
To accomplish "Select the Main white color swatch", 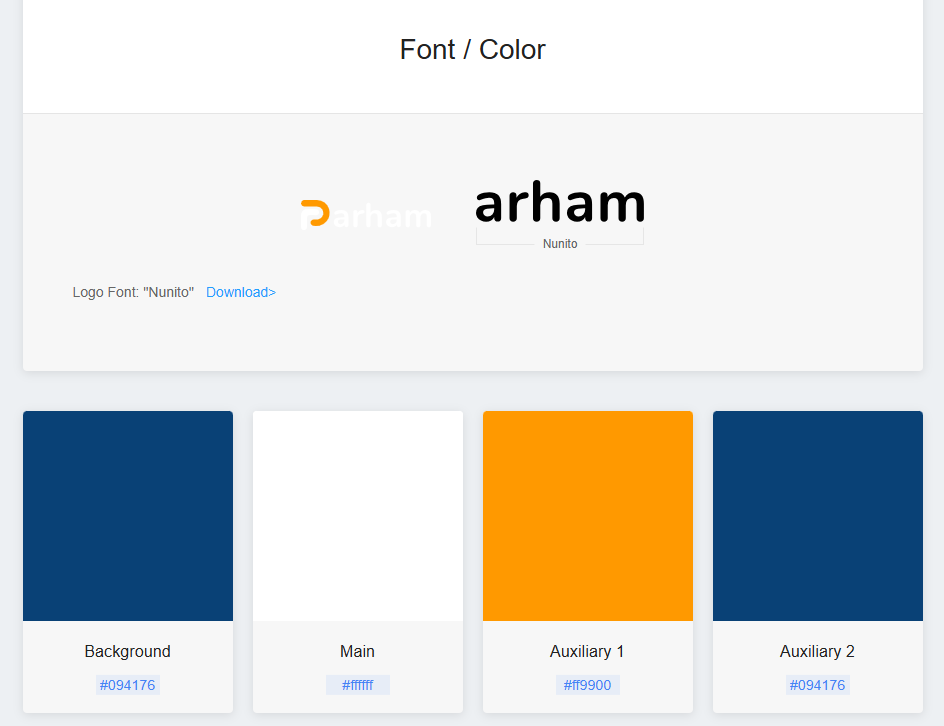I will coord(358,516).
